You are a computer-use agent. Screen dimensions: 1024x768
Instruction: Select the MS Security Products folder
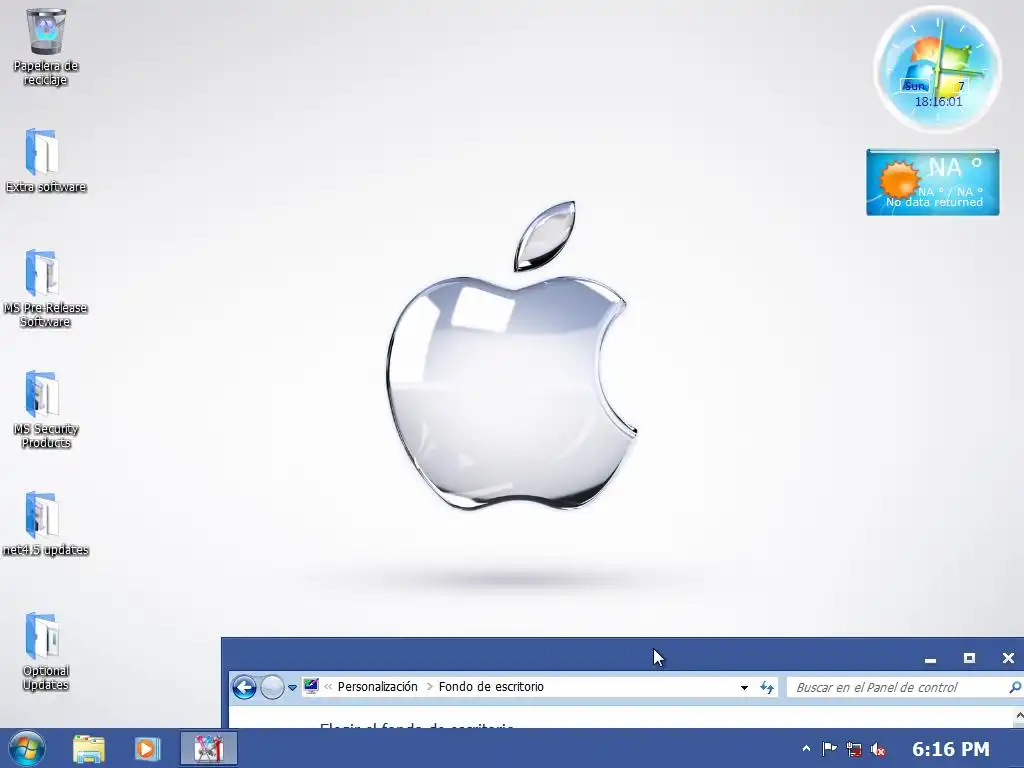[x=45, y=409]
